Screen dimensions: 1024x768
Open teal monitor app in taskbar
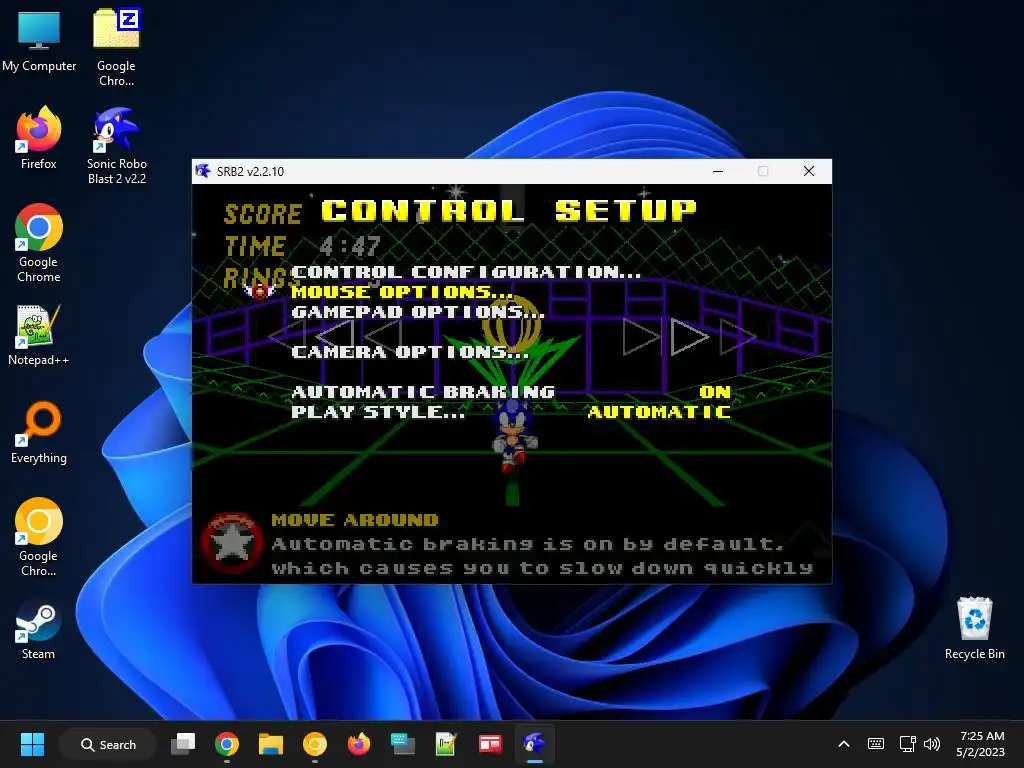(x=402, y=744)
